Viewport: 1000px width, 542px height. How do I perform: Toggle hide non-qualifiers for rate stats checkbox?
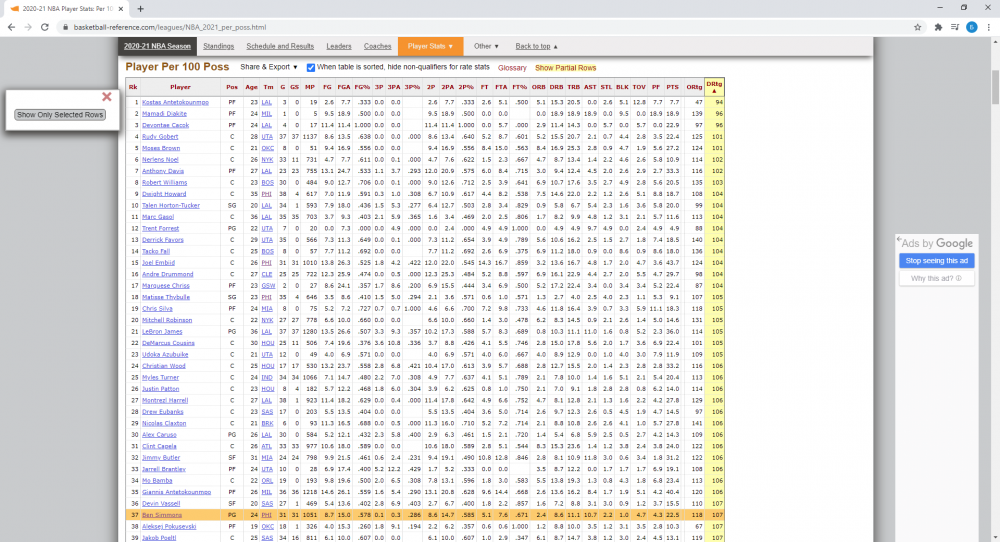(x=311, y=68)
